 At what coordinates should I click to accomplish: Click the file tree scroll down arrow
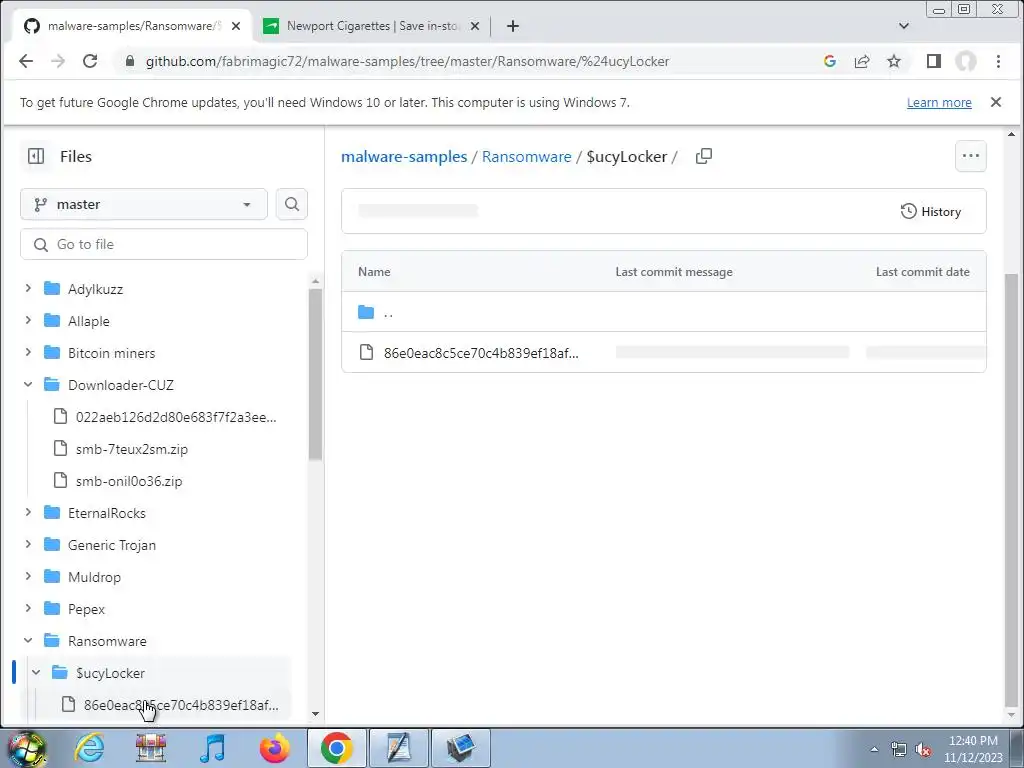click(315, 714)
